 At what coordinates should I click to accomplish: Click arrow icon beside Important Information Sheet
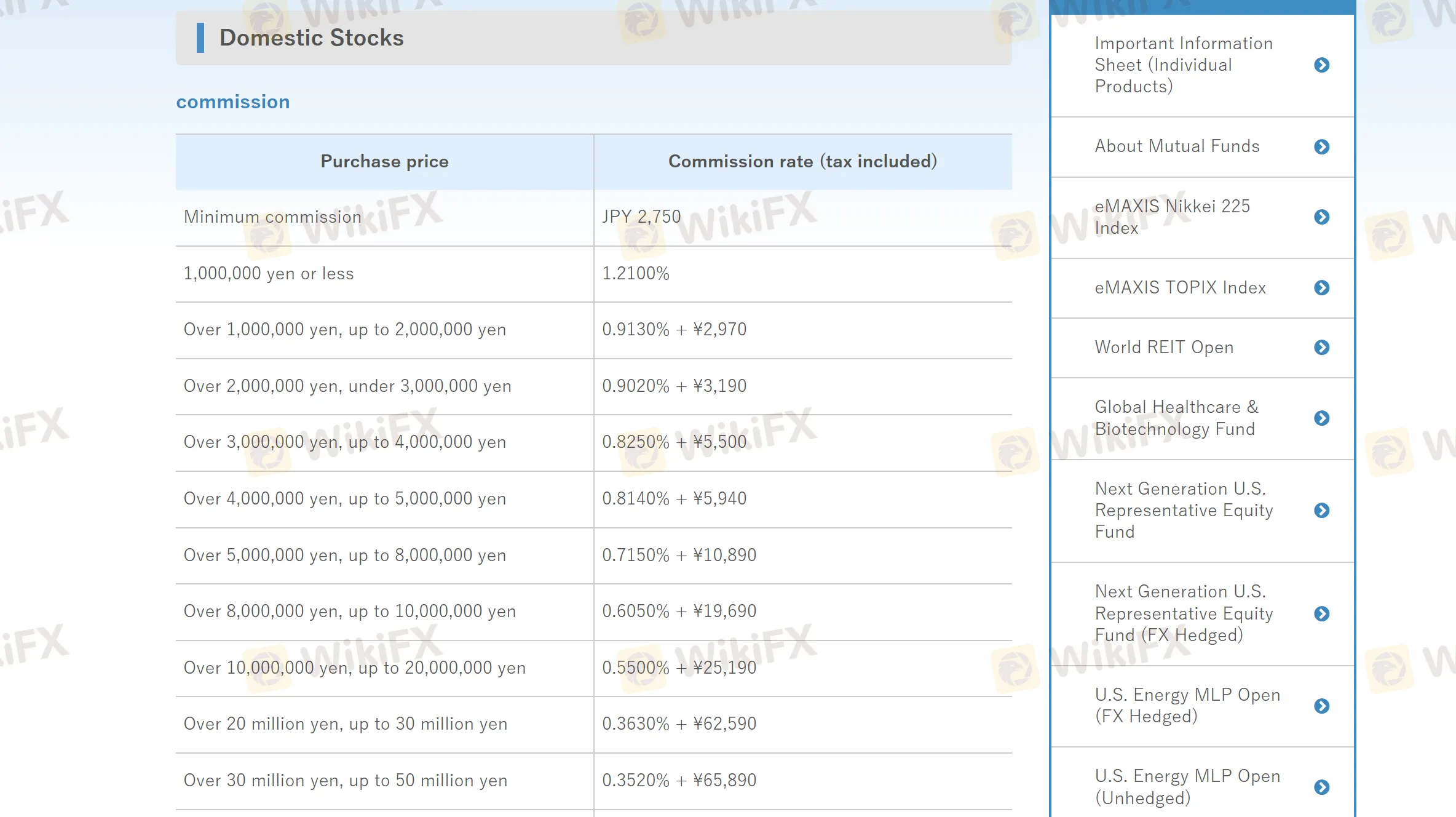1321,65
